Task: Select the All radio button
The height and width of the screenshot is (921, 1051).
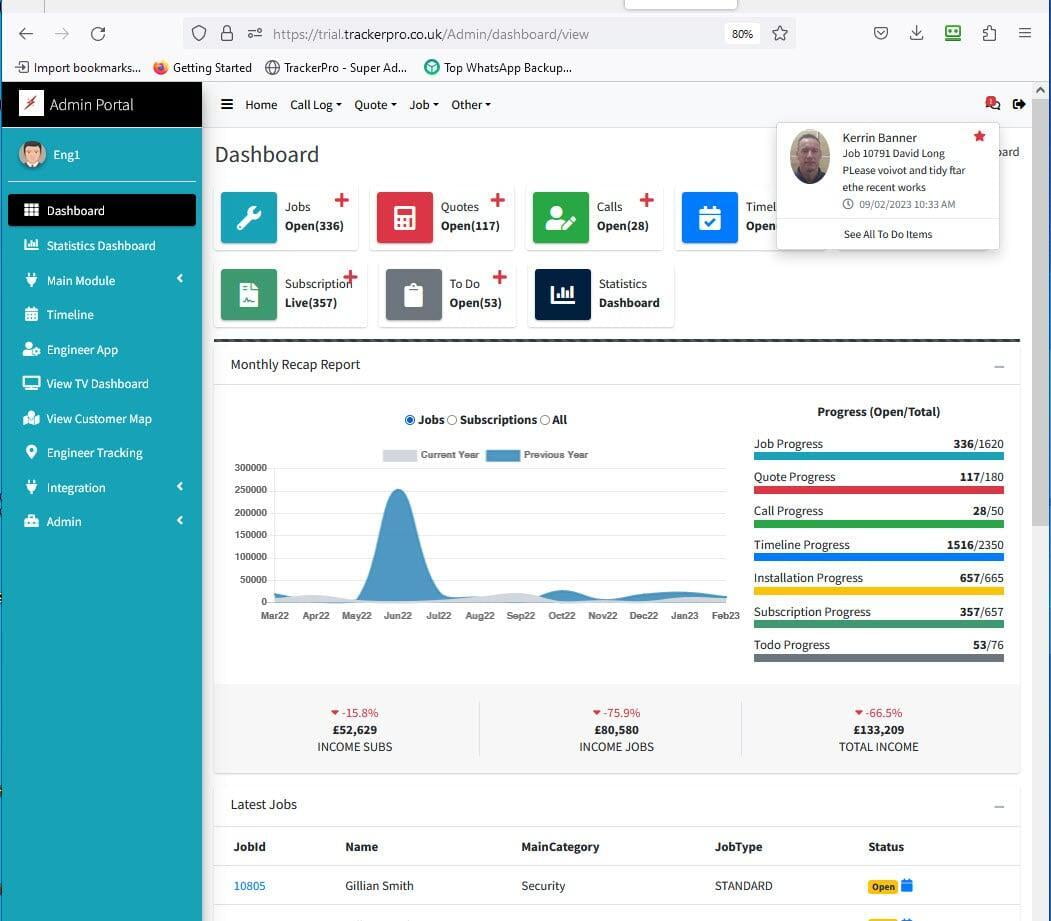Action: 545,420
